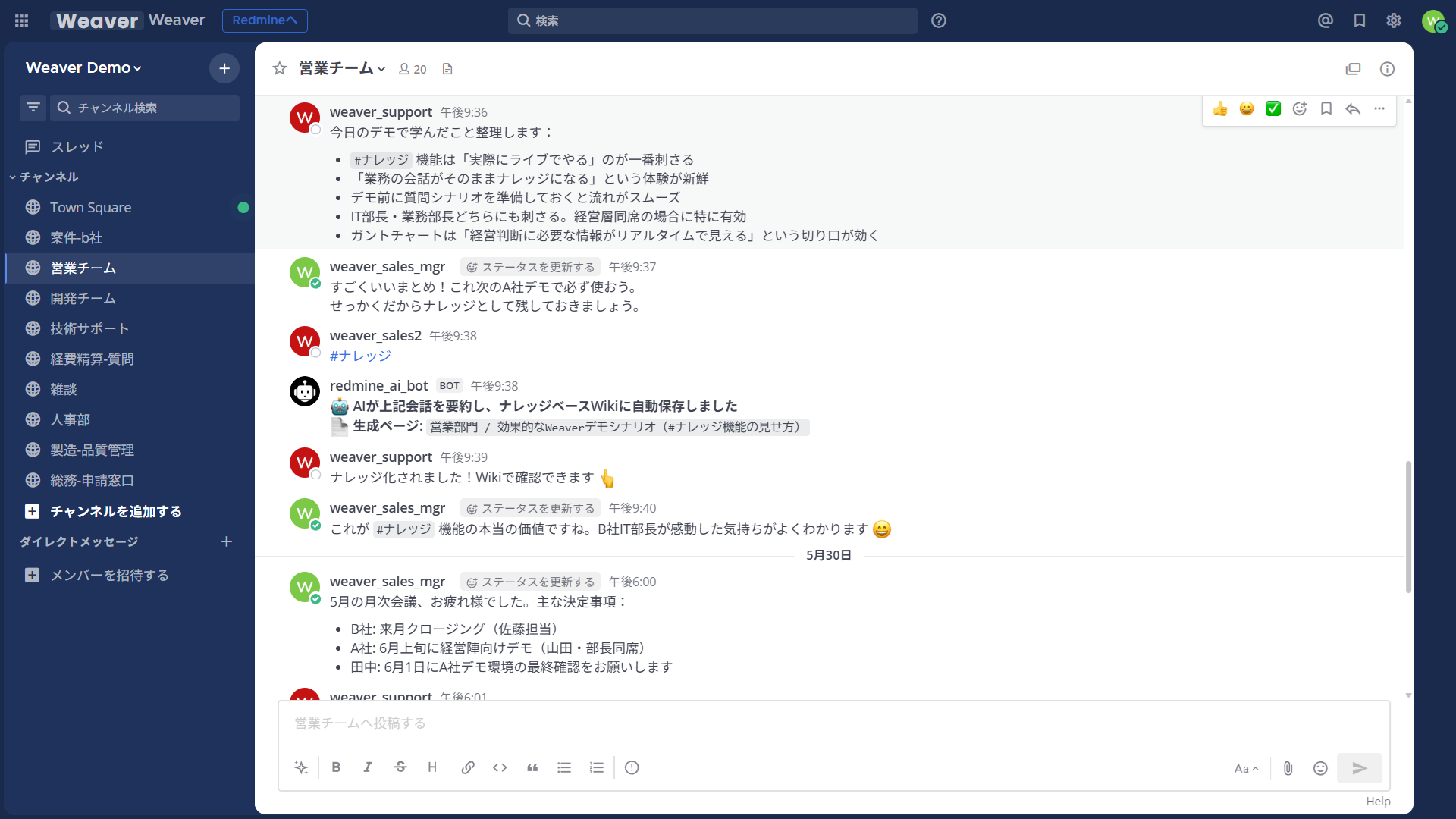
Task: Insert a numbered list
Action: pos(597,767)
